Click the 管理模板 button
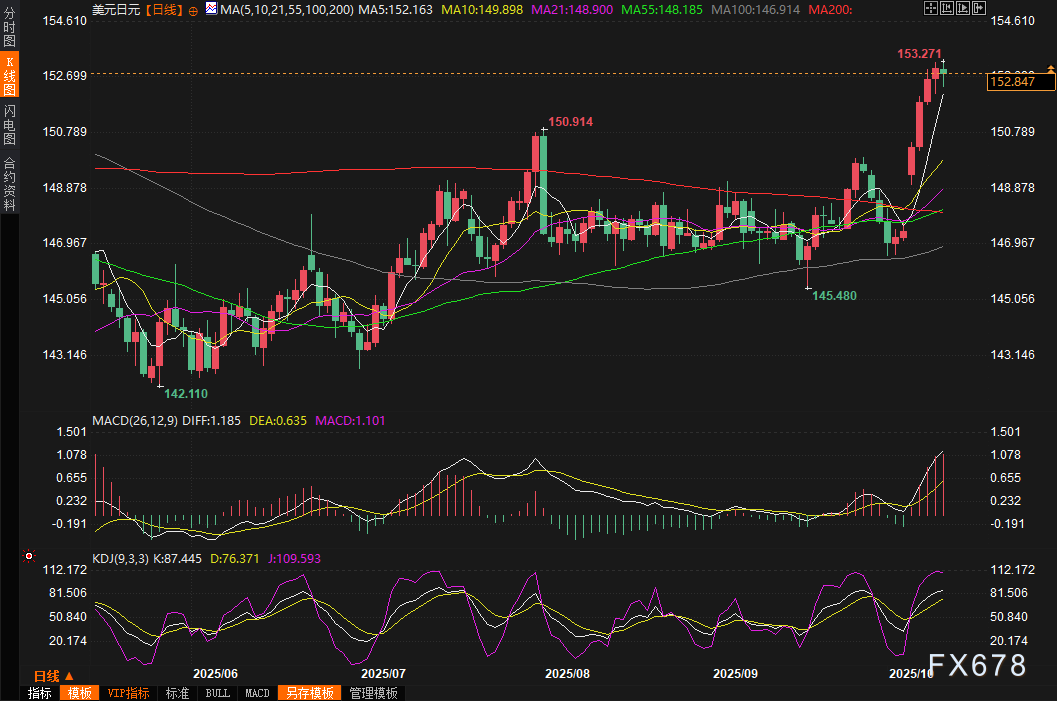This screenshot has height=701, width=1057. [x=373, y=693]
